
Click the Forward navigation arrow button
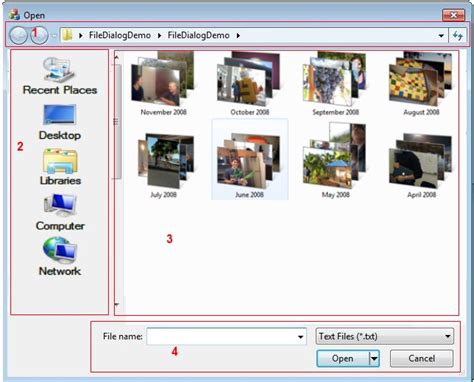39,35
